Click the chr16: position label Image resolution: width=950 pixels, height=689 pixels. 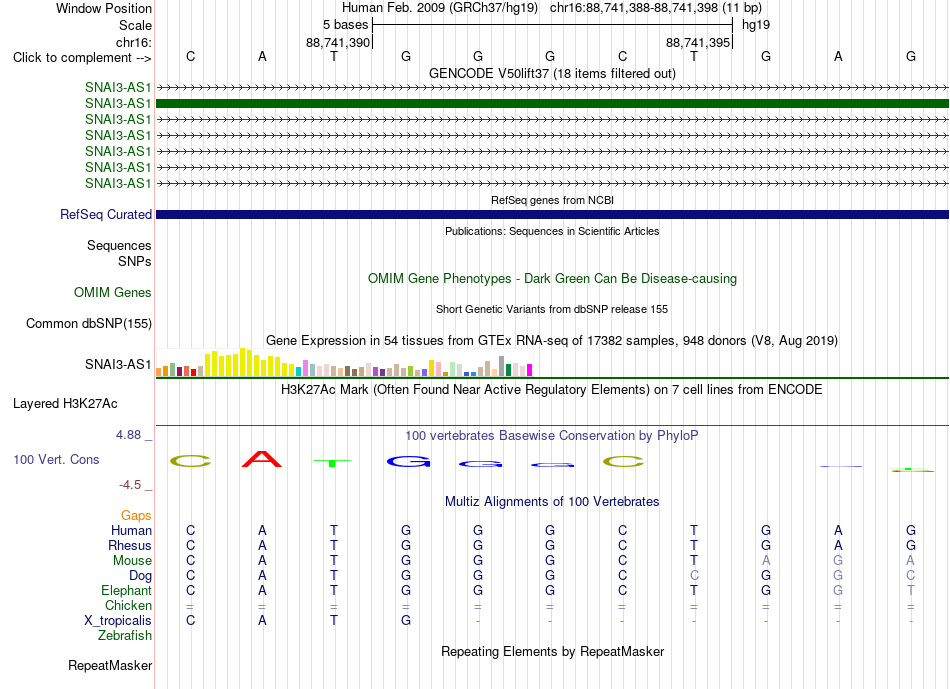(134, 42)
